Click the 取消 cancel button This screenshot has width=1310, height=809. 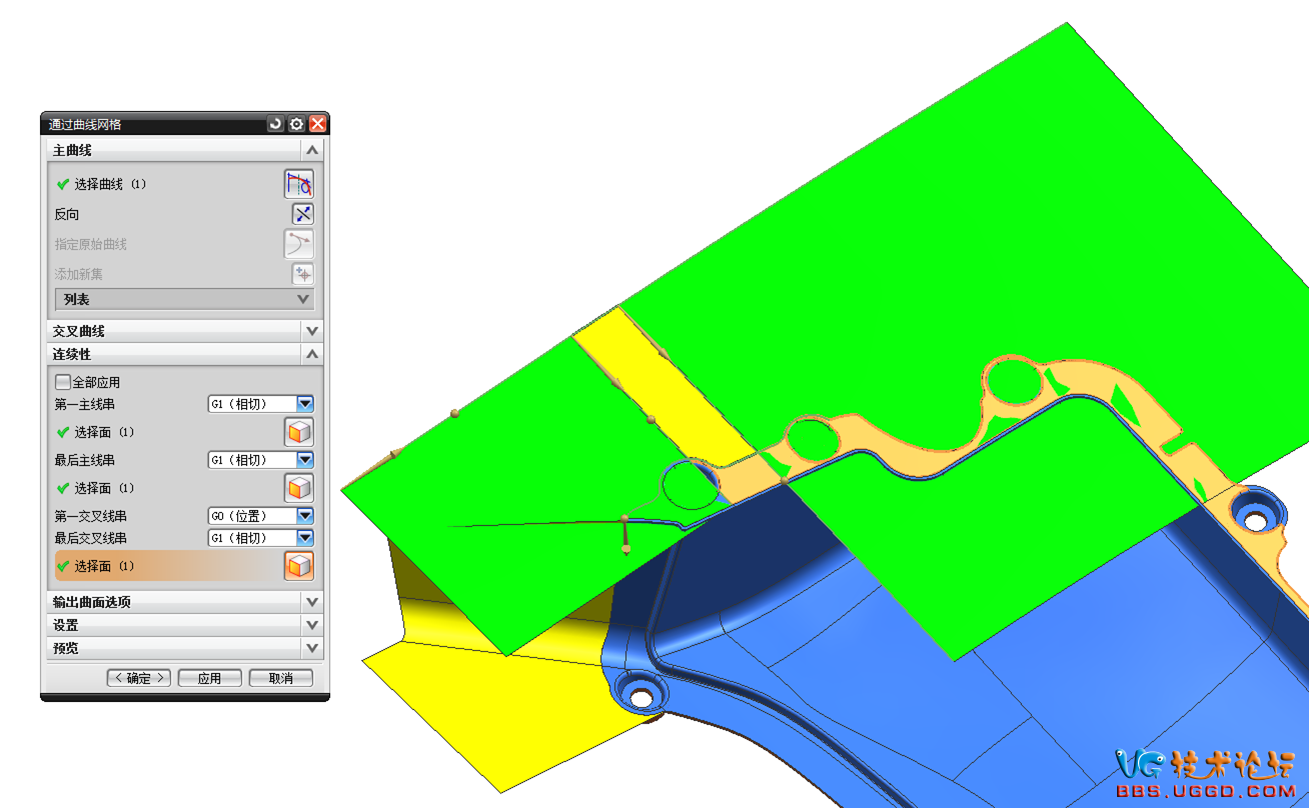pyautogui.click(x=281, y=678)
